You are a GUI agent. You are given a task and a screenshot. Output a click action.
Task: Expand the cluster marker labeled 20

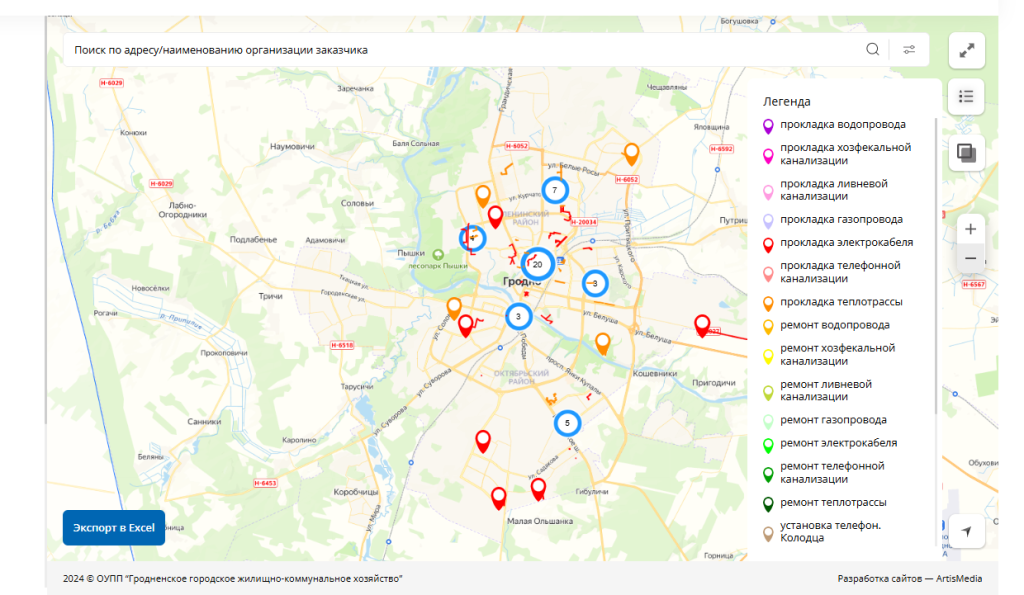[x=537, y=265]
